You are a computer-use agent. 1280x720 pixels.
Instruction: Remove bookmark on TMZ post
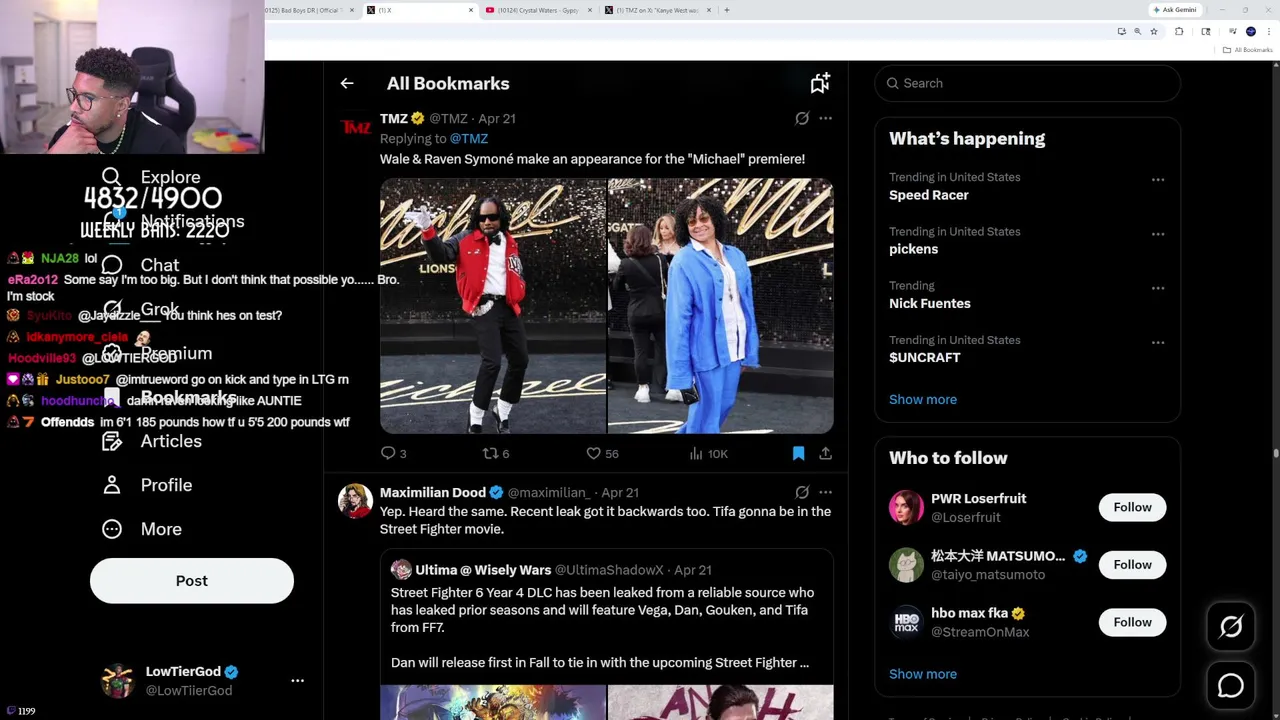point(798,453)
